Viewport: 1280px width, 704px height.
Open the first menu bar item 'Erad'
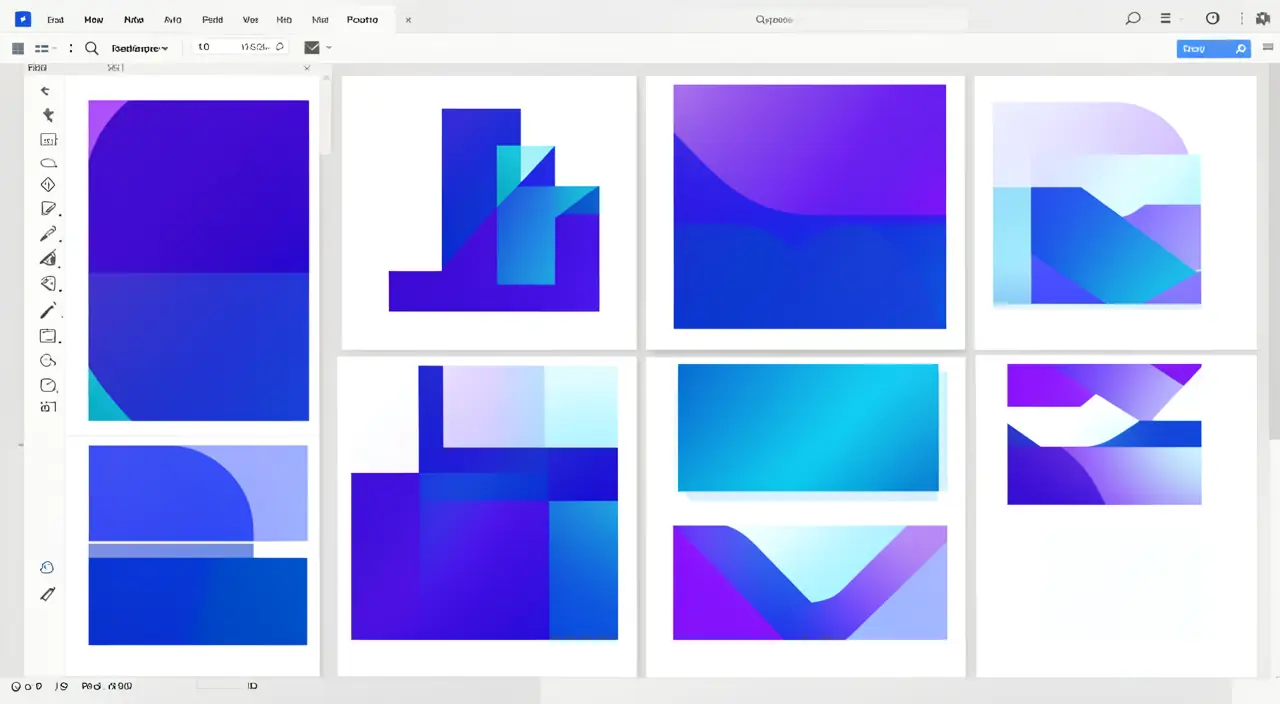[56, 20]
